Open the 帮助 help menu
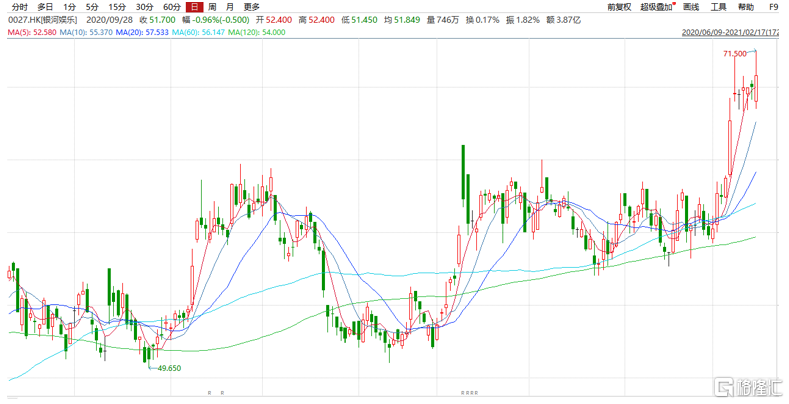The height and width of the screenshot is (404, 789). 746,7
